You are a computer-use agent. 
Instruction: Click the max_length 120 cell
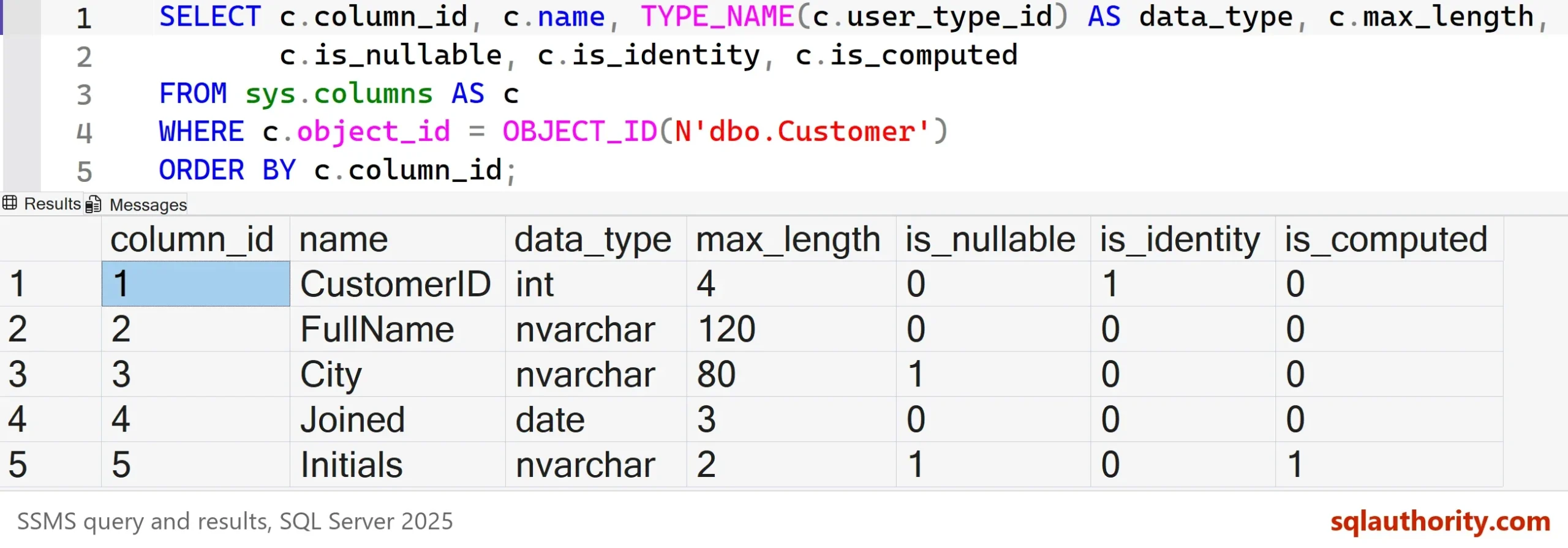click(x=791, y=329)
